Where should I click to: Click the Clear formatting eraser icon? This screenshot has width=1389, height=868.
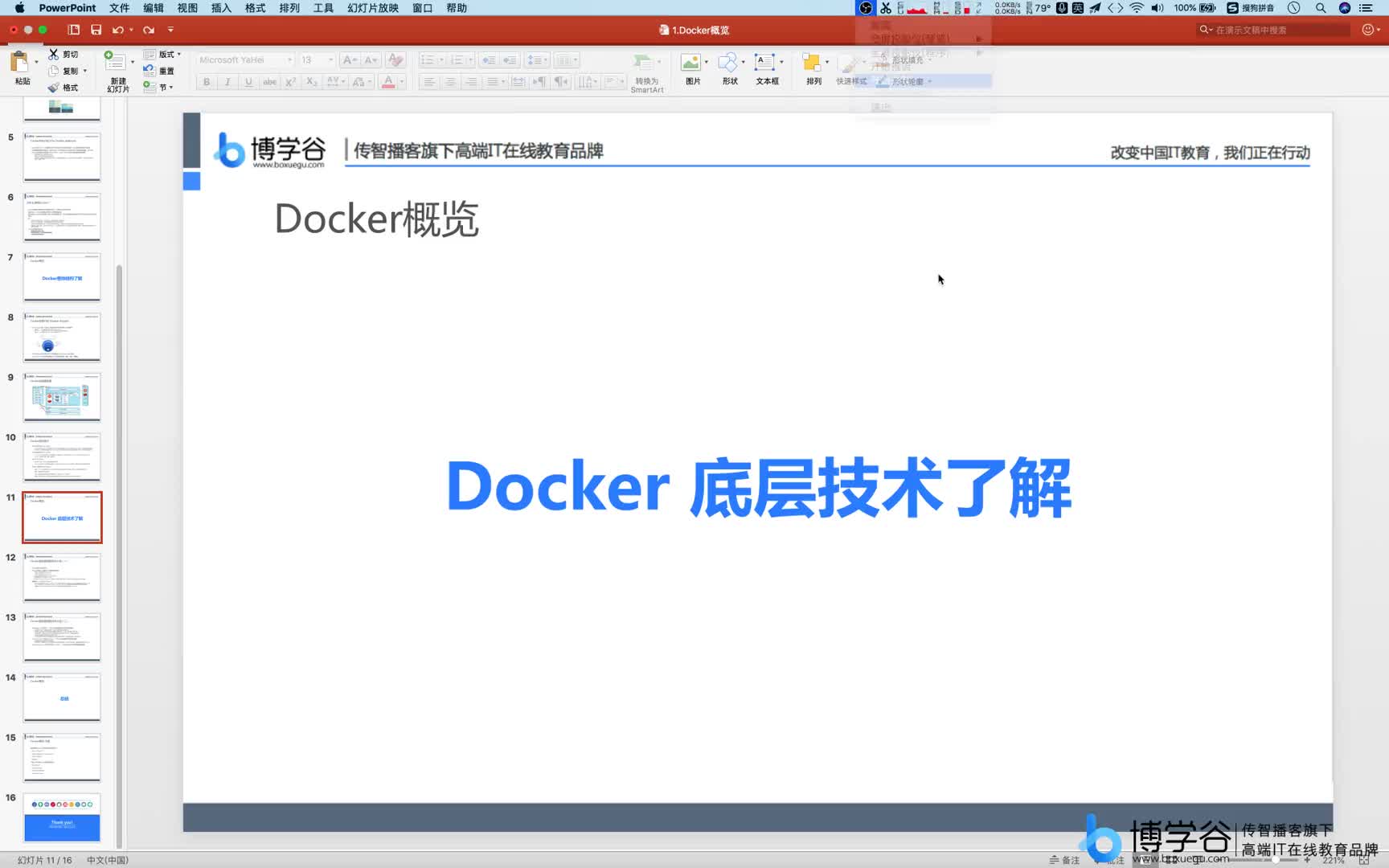(395, 60)
